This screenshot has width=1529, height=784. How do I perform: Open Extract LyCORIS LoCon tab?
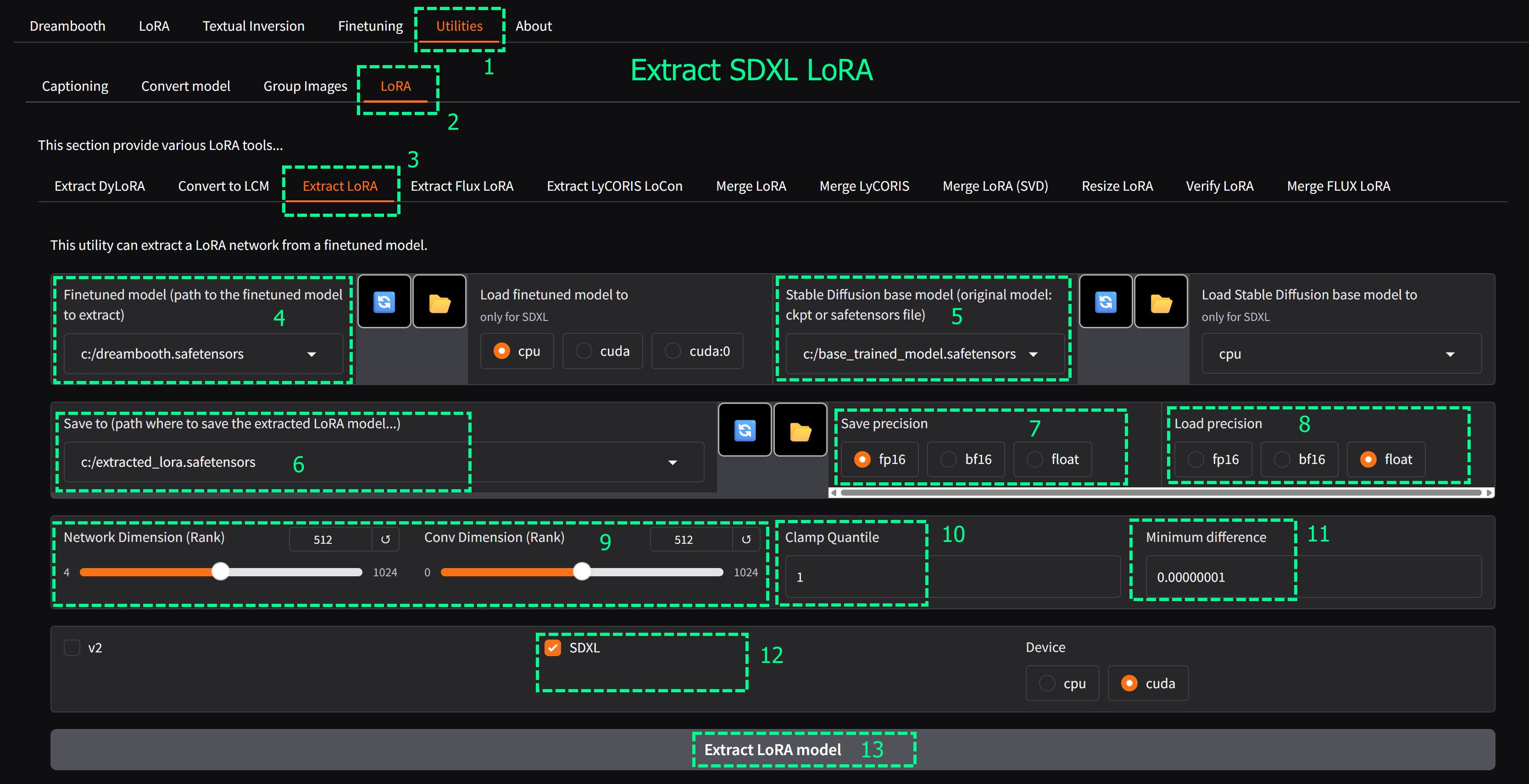tap(615, 186)
